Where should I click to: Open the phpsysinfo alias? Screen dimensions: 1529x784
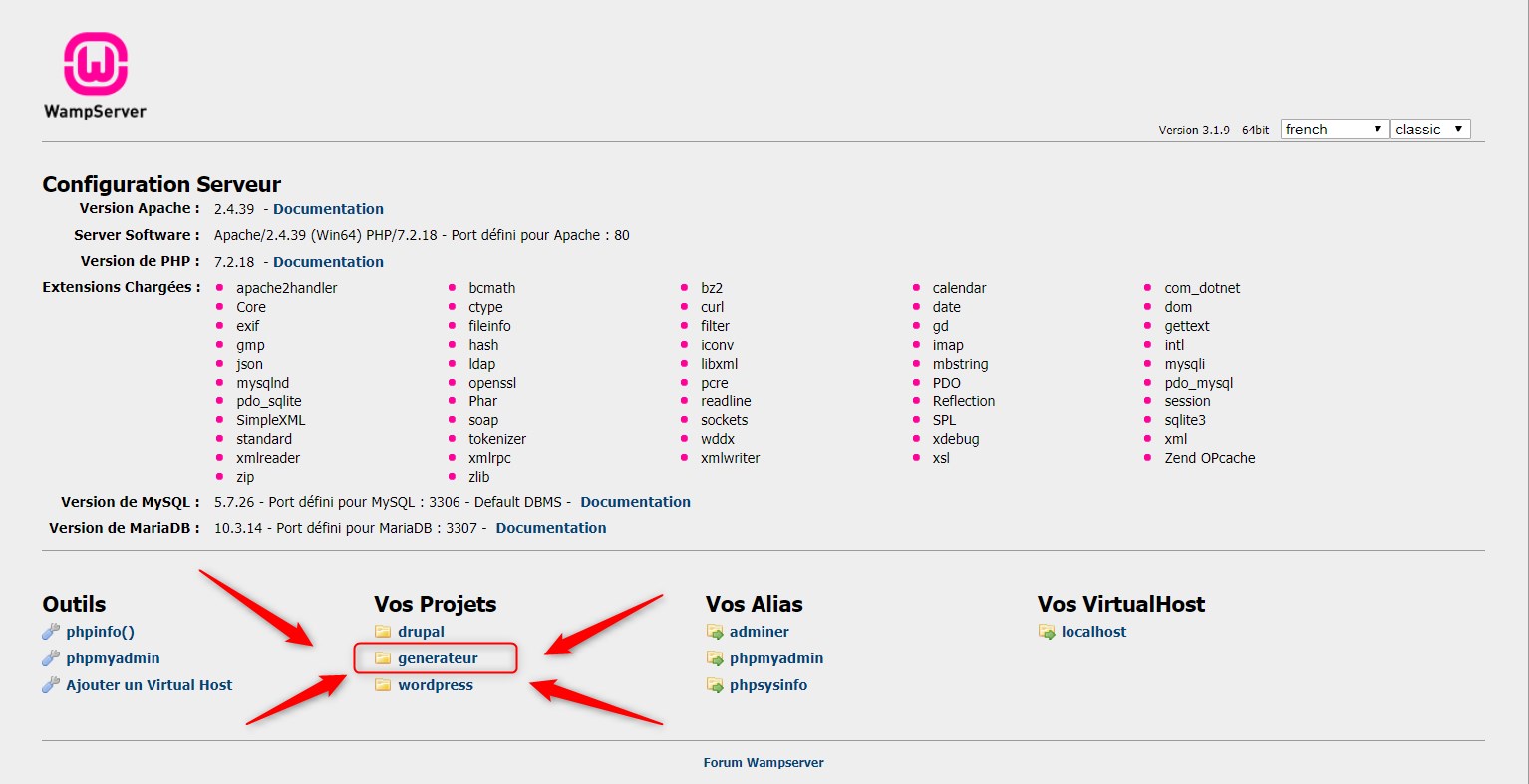(768, 685)
